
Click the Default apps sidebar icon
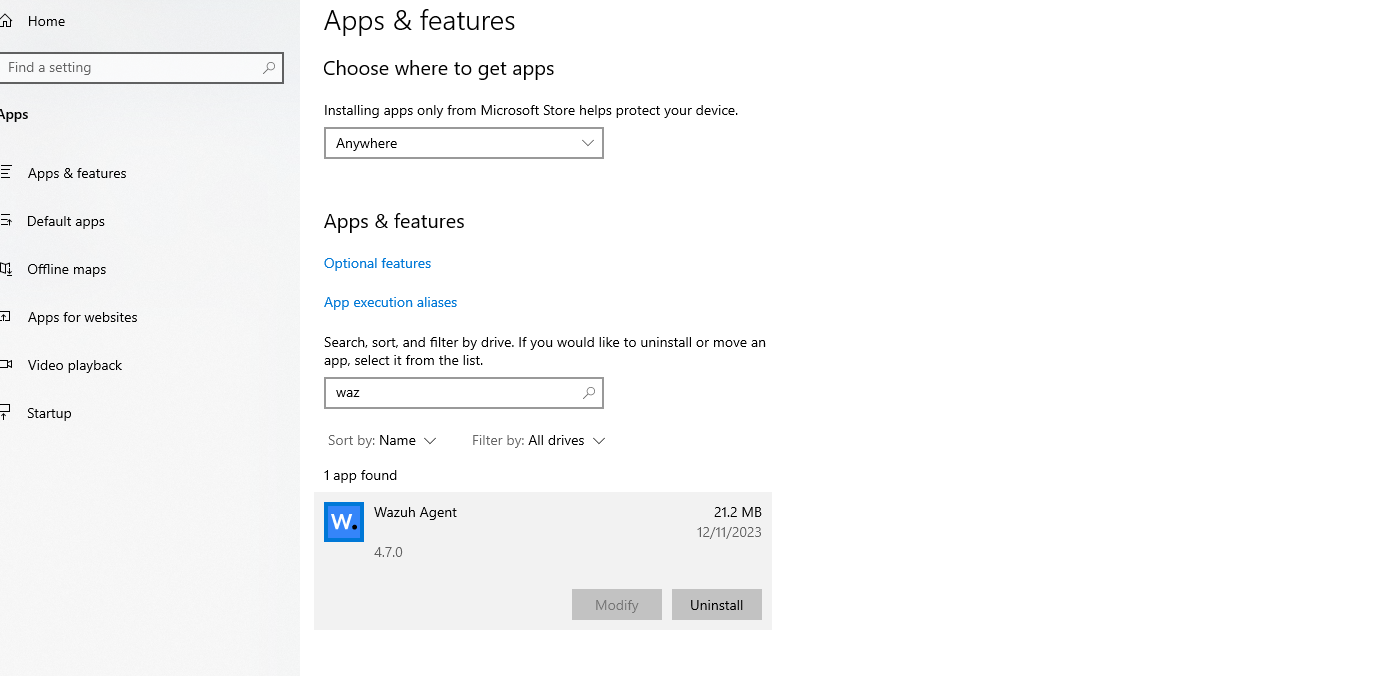point(6,221)
